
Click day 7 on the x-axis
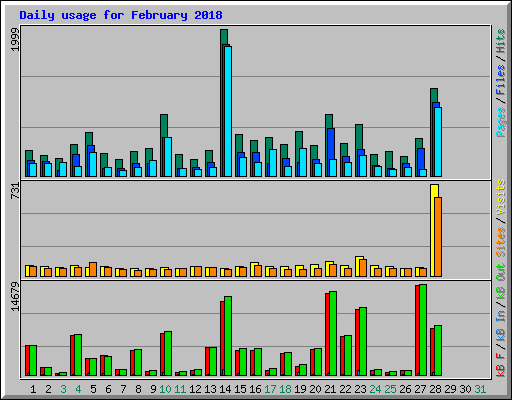(x=123, y=389)
